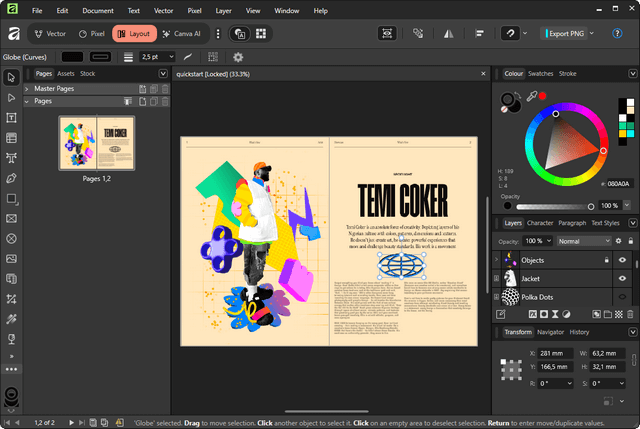
Task: Add a pixel layer in Layers panel
Action: [x=619, y=314]
